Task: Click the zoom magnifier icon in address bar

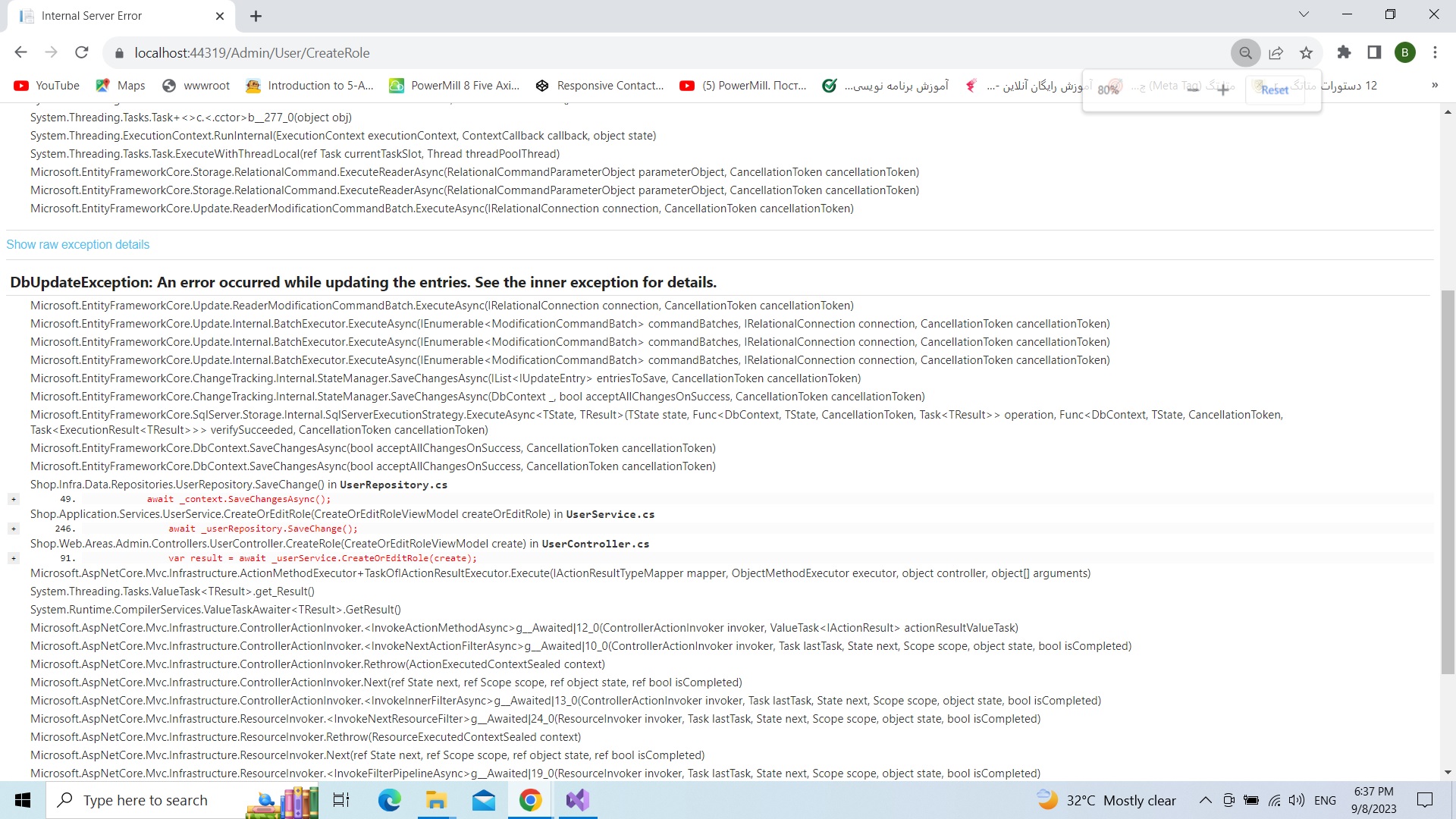Action: (x=1245, y=52)
